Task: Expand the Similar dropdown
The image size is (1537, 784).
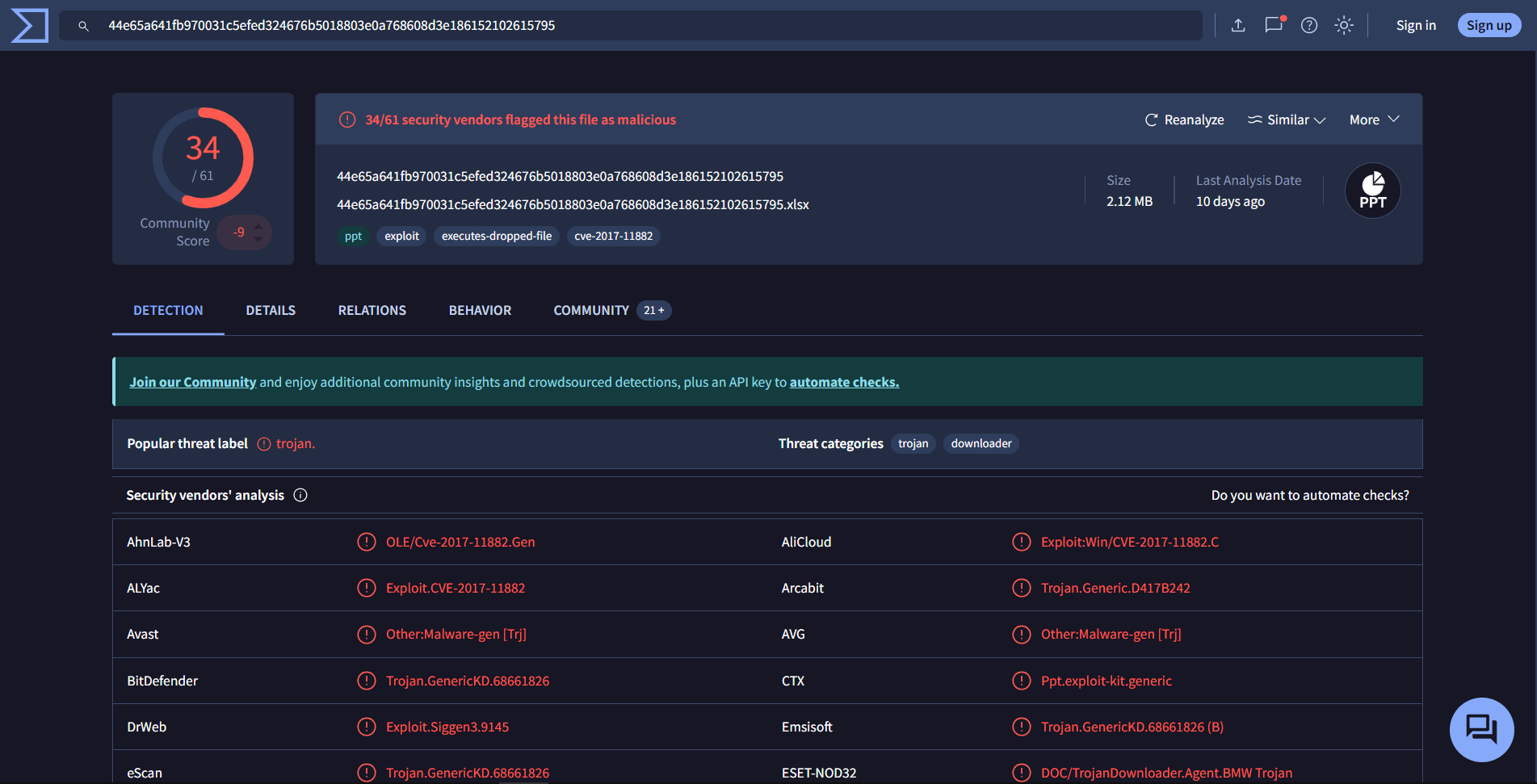Action: pyautogui.click(x=1287, y=120)
